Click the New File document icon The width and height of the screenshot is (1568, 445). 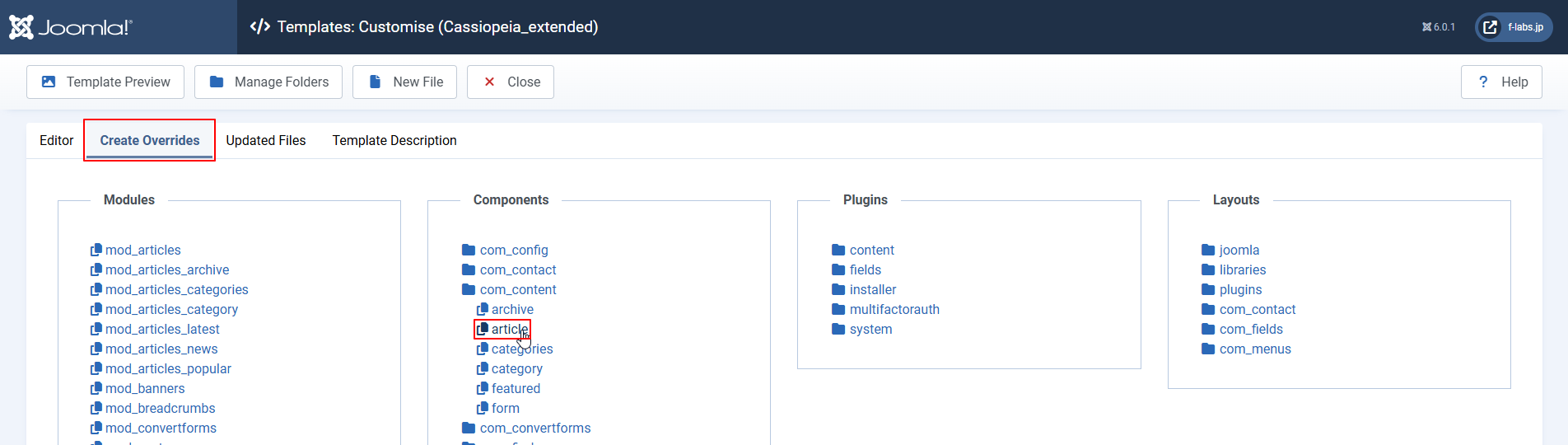click(x=375, y=82)
